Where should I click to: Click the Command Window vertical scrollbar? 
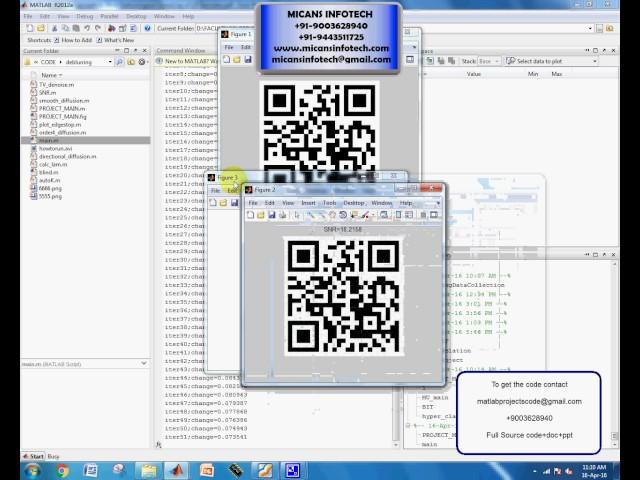click(396, 416)
